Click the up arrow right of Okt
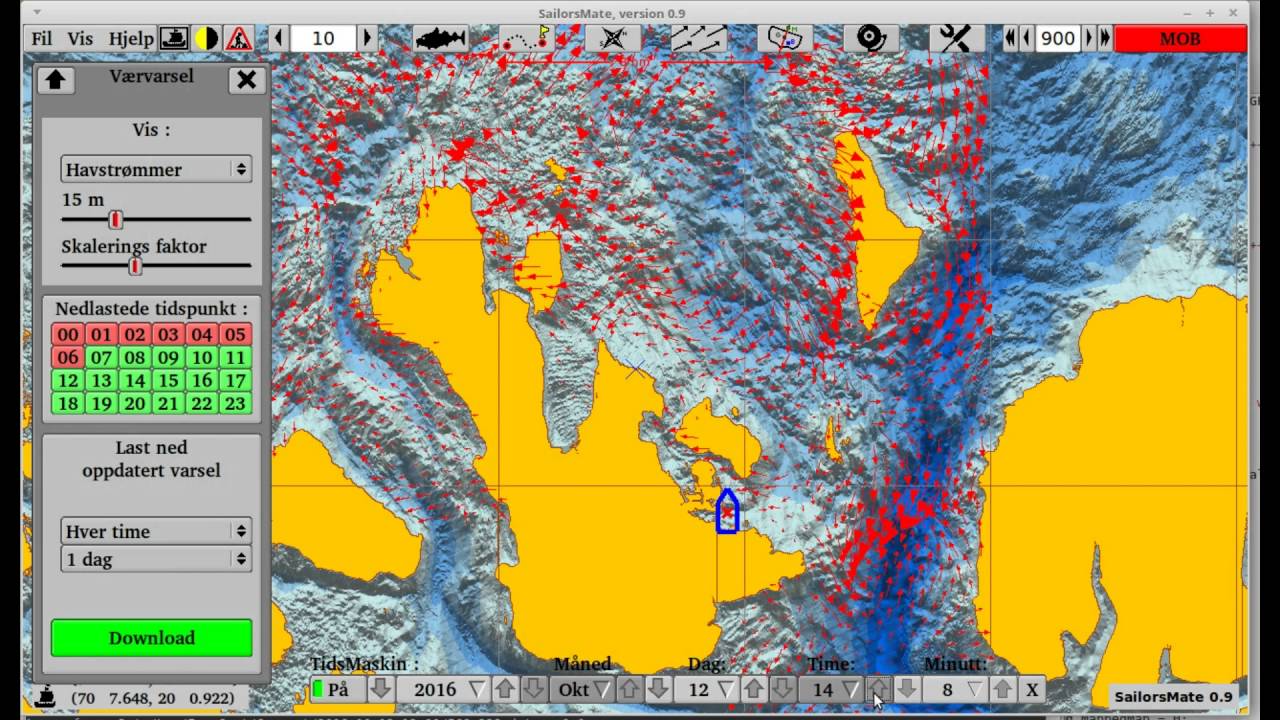Image resolution: width=1280 pixels, height=720 pixels. 629,690
